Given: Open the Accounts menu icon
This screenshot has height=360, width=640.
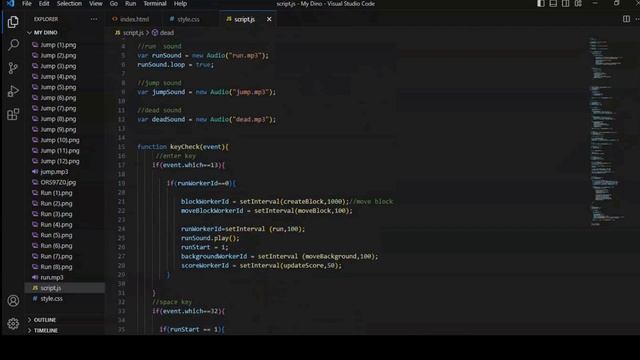Looking at the screenshot, I should tap(13, 301).
